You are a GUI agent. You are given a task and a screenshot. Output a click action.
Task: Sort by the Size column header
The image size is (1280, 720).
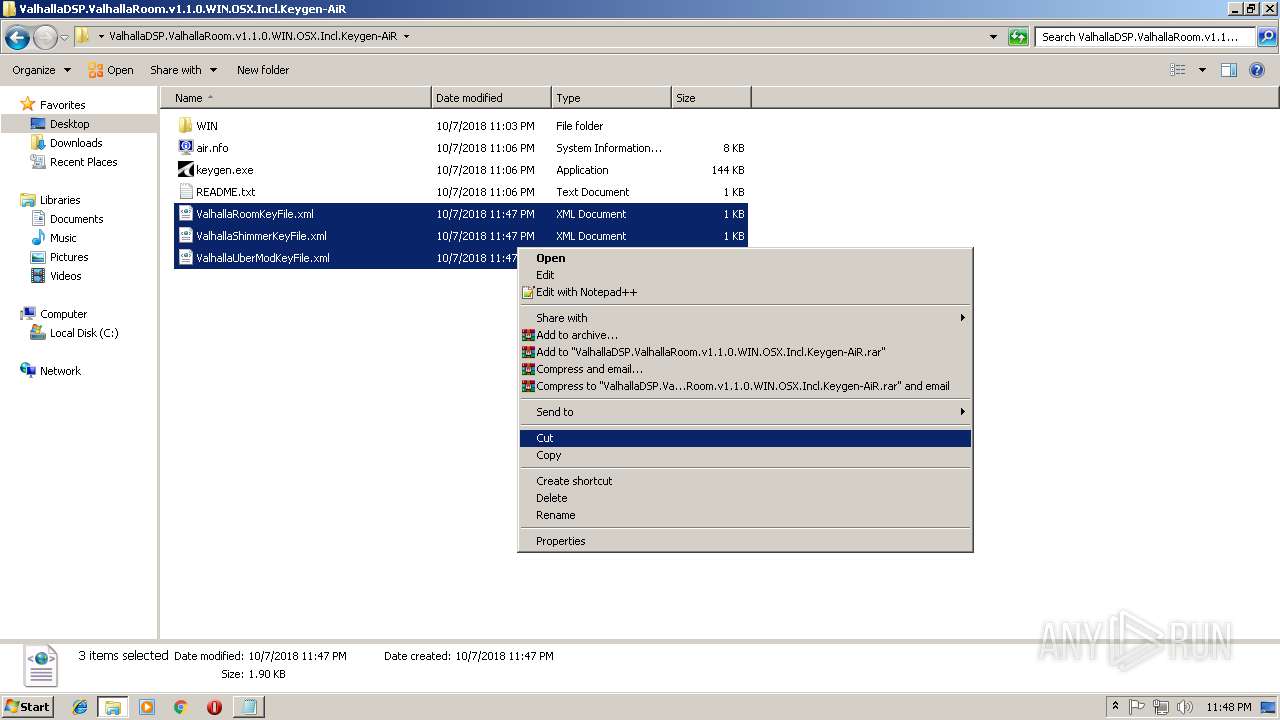711,98
